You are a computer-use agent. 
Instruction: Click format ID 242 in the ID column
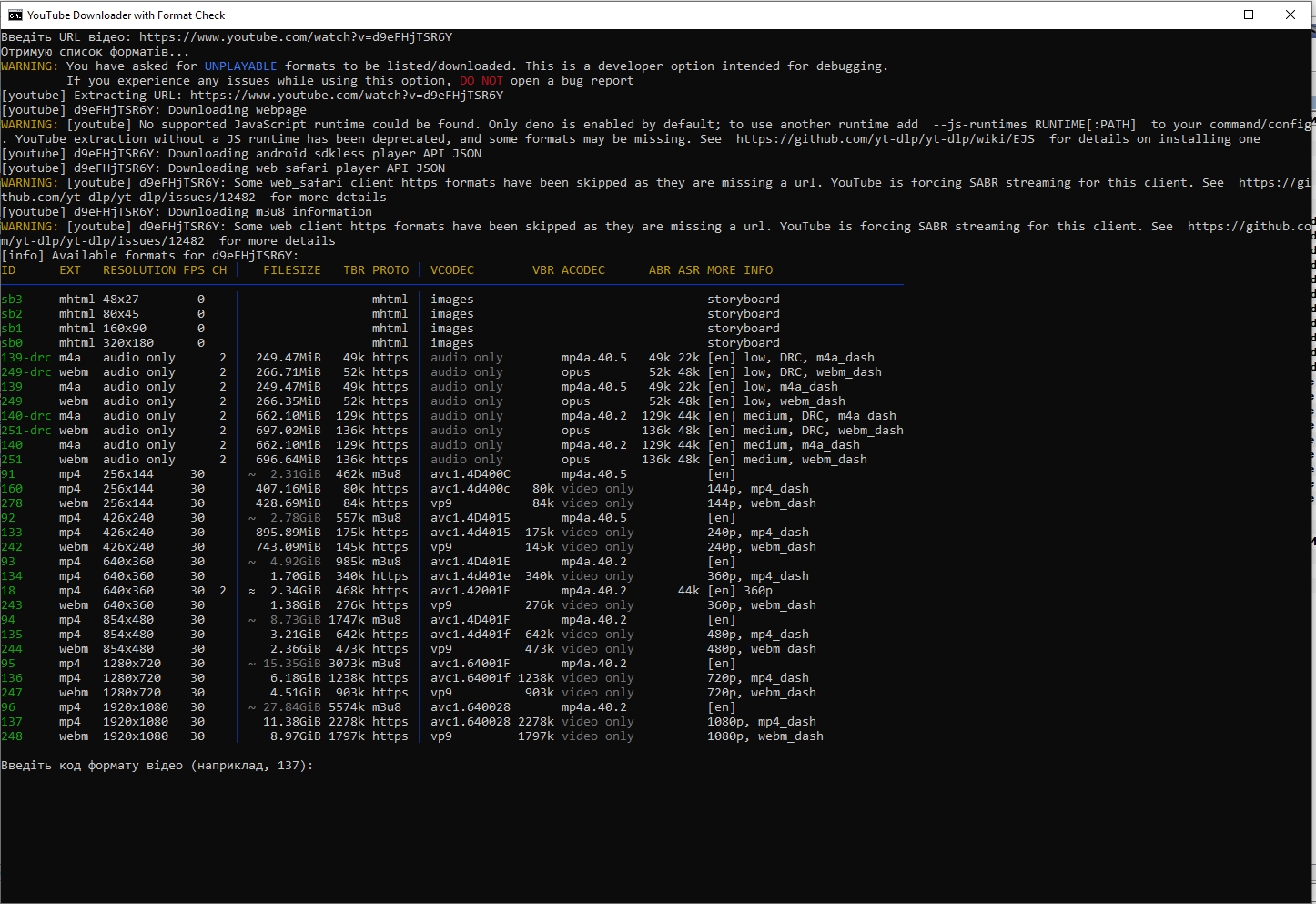[x=12, y=547]
